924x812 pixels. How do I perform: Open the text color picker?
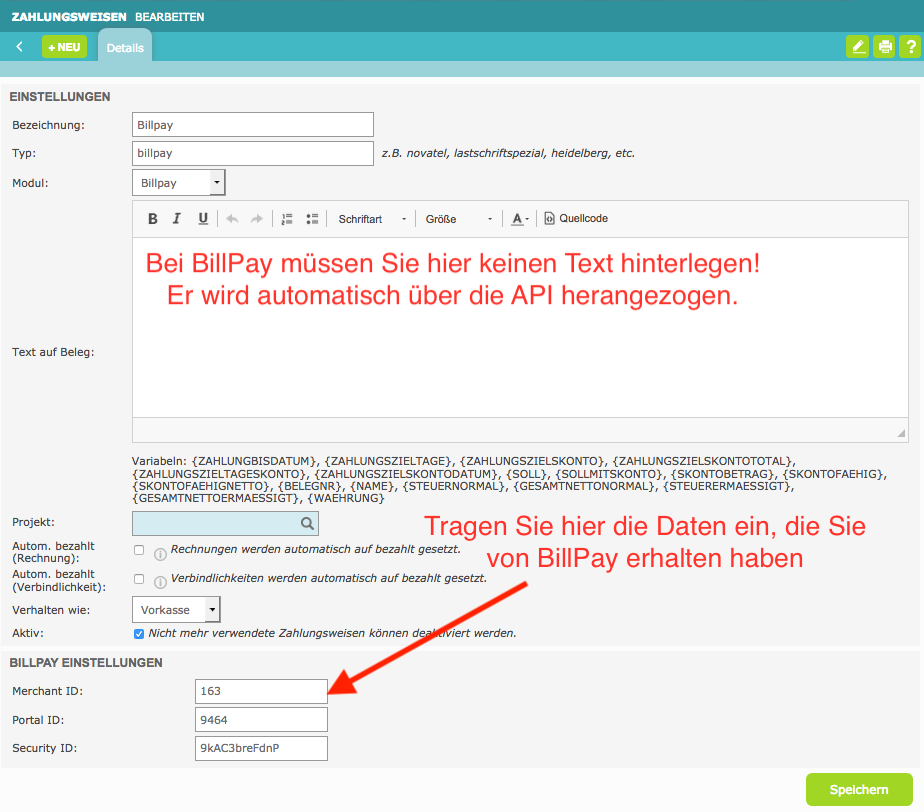pyautogui.click(x=520, y=219)
